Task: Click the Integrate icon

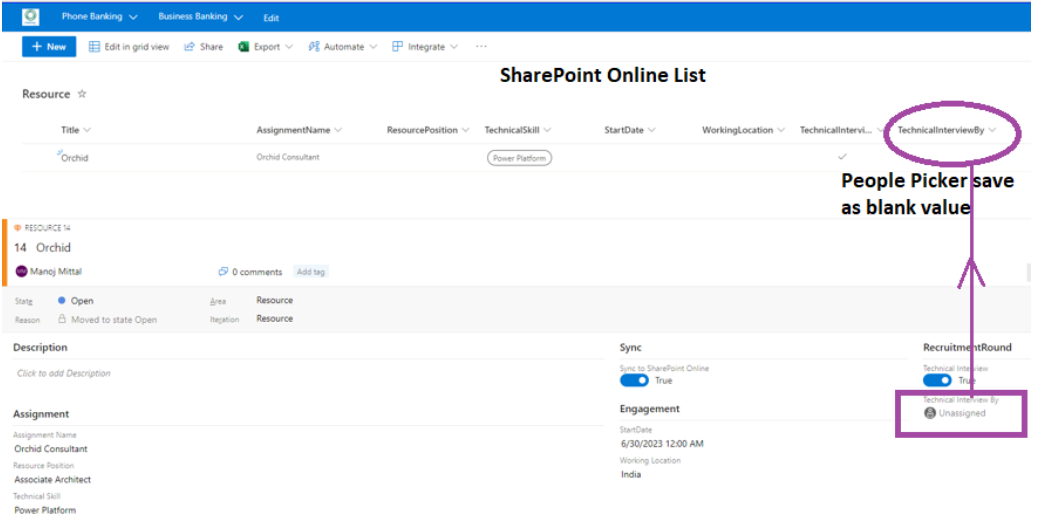Action: click(x=397, y=46)
